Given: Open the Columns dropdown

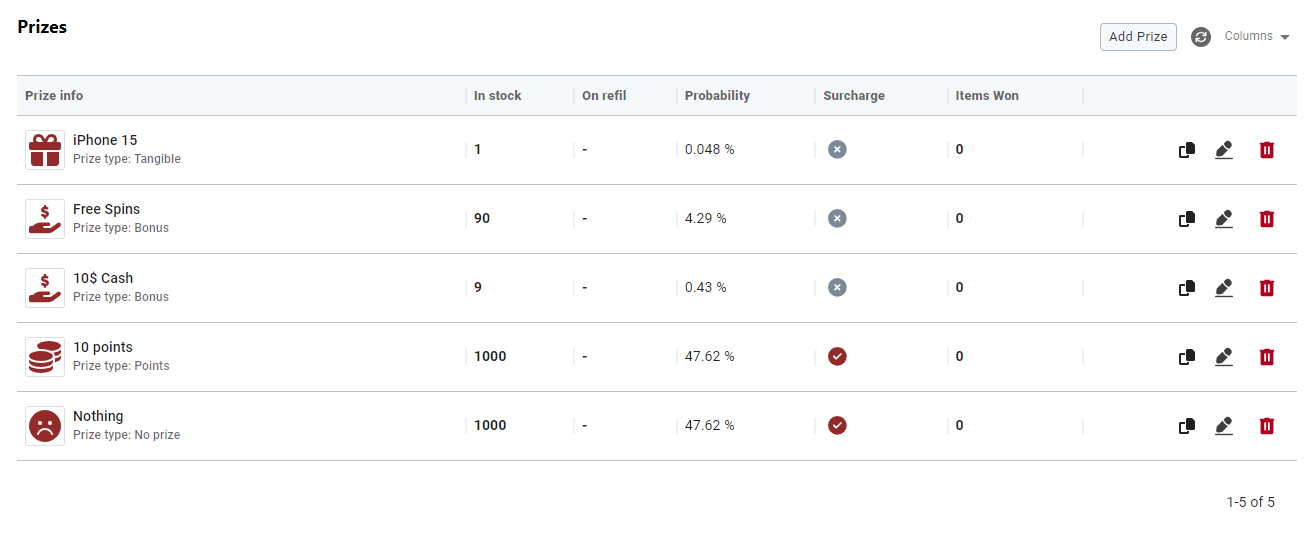Looking at the screenshot, I should (1257, 36).
